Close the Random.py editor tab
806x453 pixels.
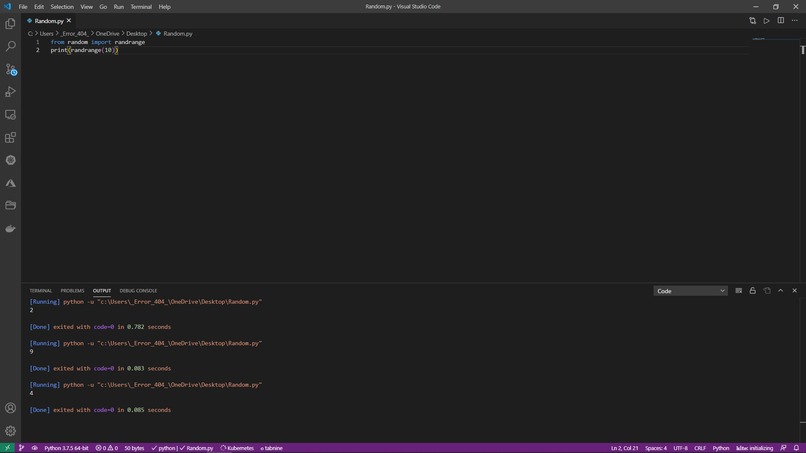69,21
